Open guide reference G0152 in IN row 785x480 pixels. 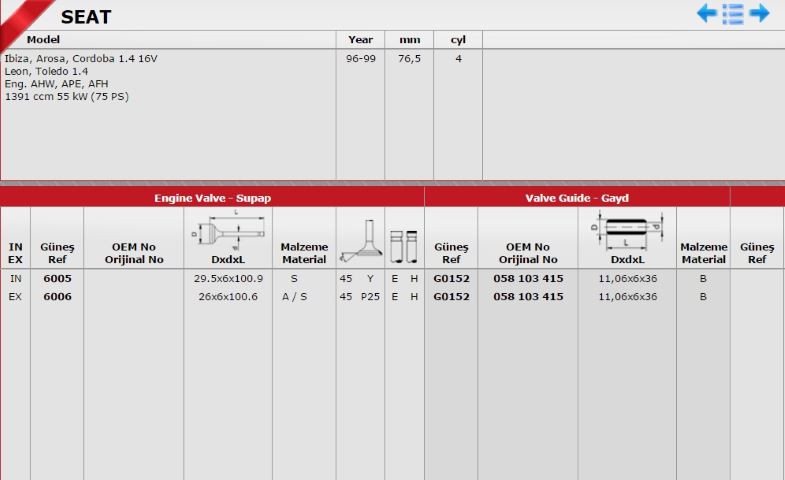[452, 278]
